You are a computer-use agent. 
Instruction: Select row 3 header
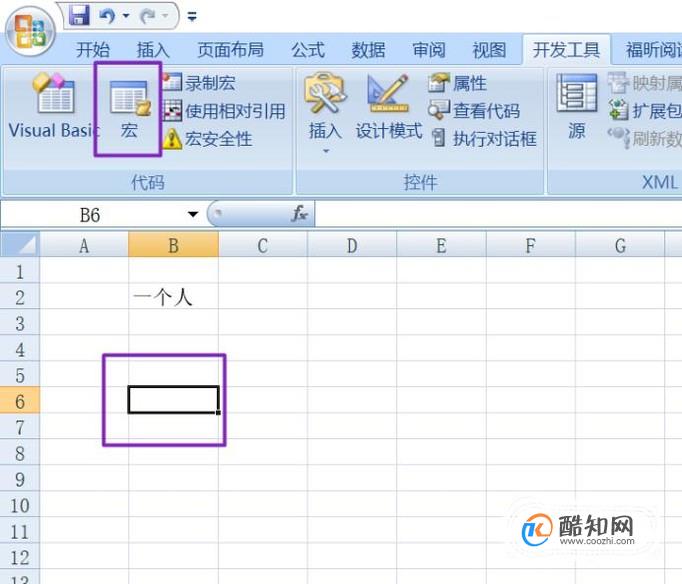click(x=20, y=324)
